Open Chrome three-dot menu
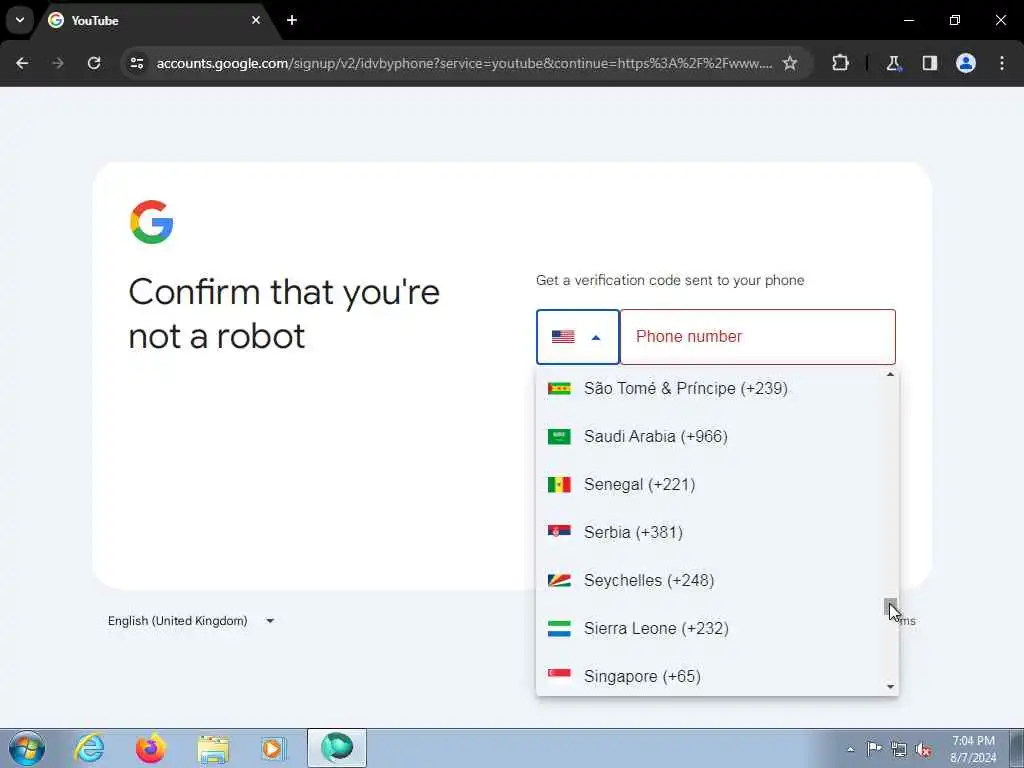 pyautogui.click(x=1002, y=63)
